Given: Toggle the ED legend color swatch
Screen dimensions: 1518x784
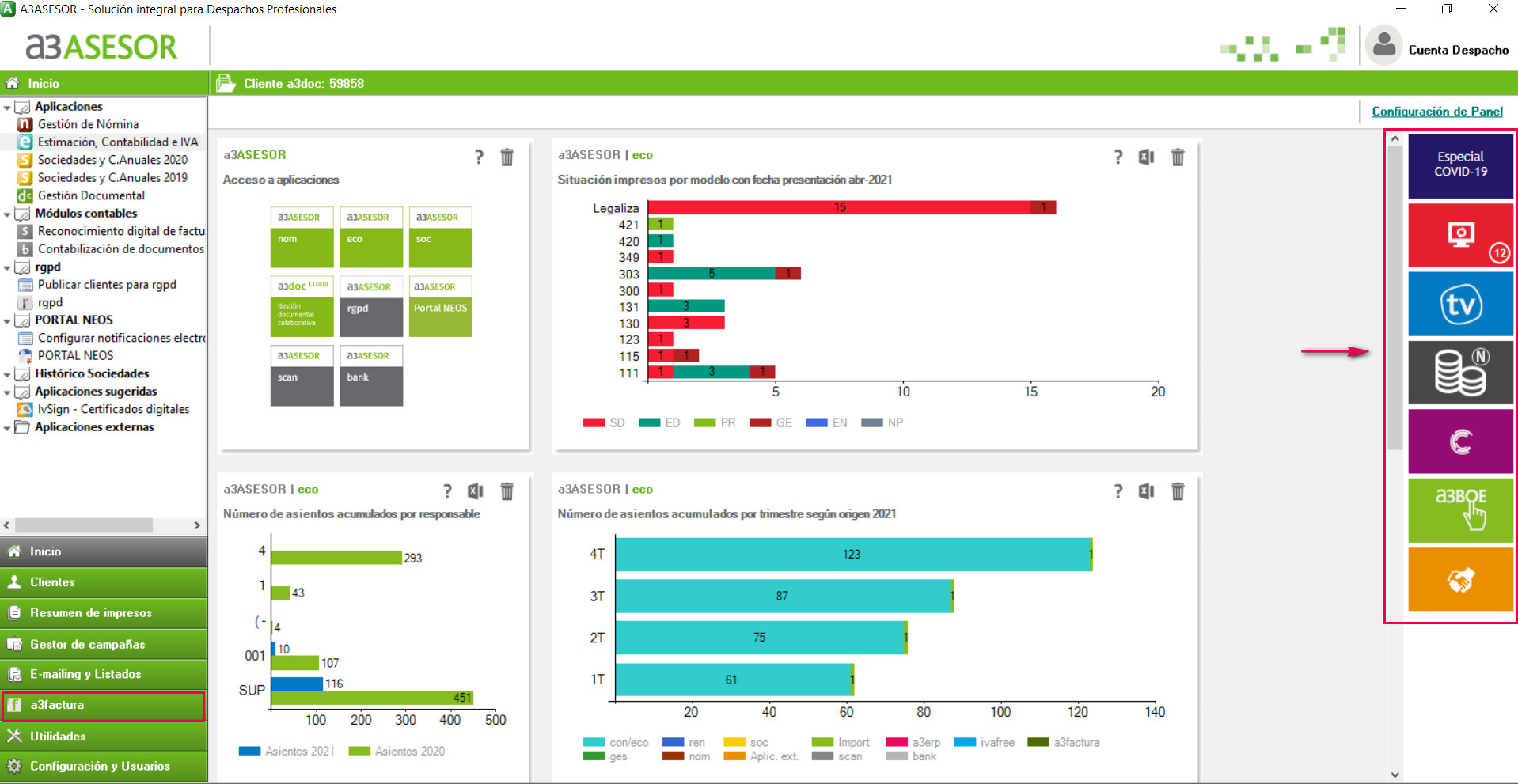Looking at the screenshot, I should 649,422.
